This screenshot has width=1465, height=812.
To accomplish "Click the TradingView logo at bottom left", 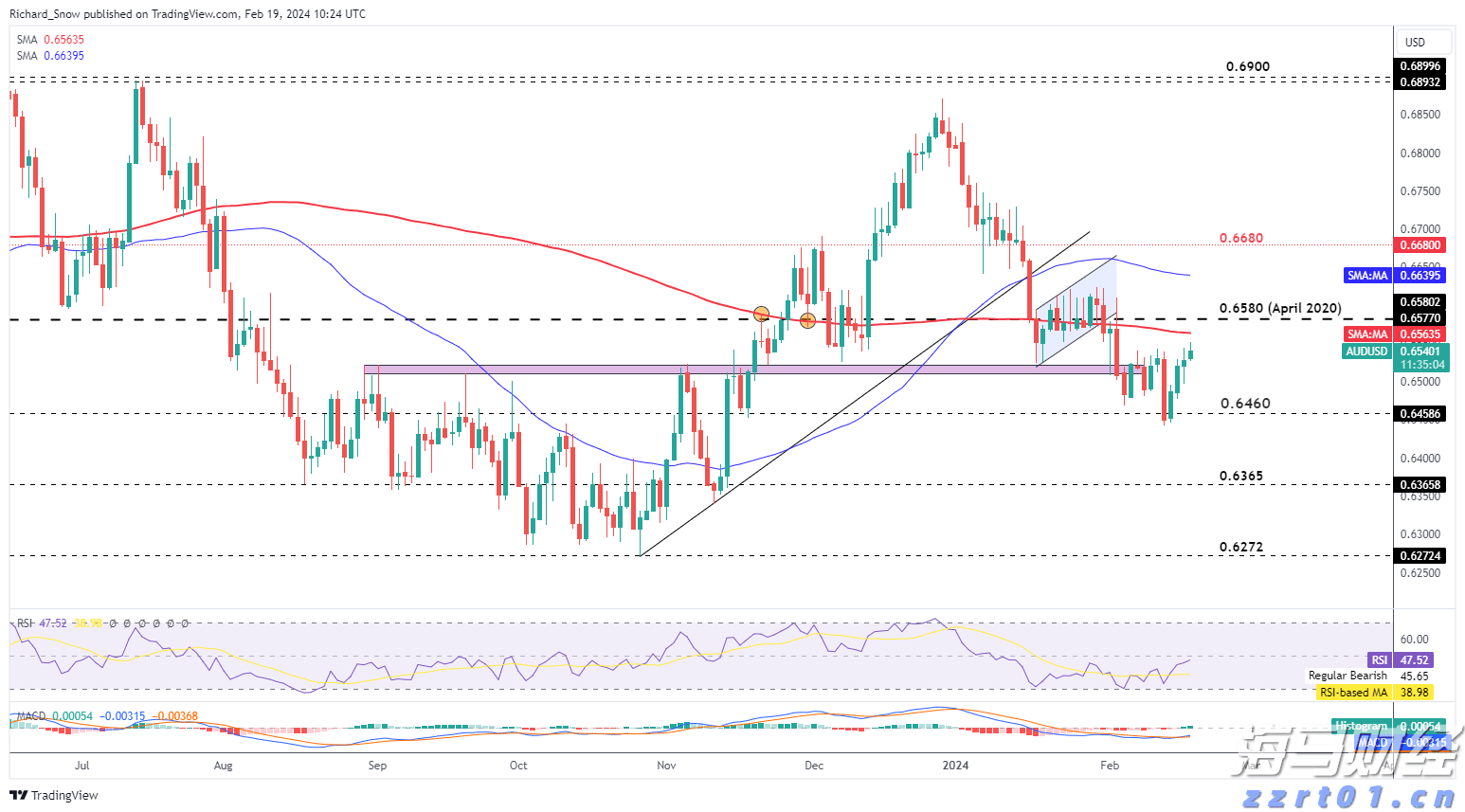I will (x=54, y=795).
